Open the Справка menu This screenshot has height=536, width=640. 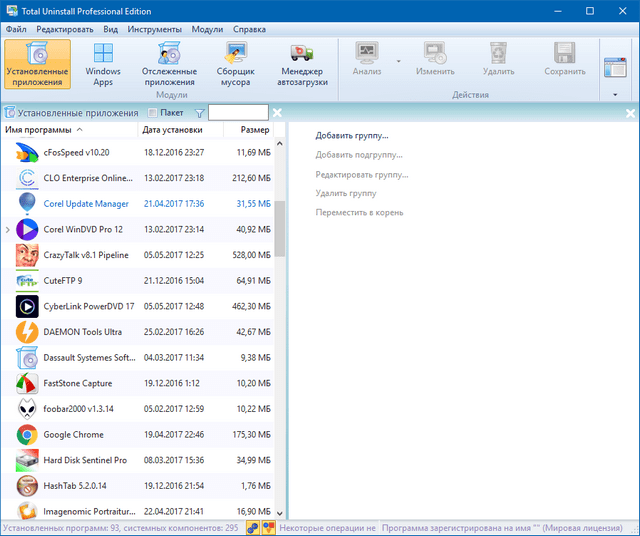coord(249,30)
